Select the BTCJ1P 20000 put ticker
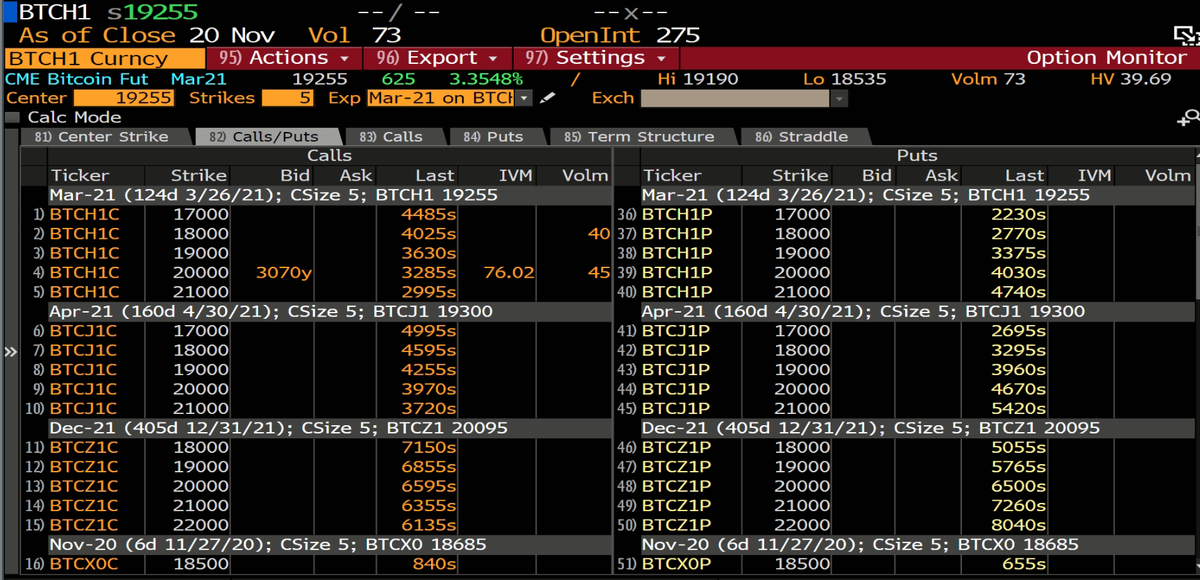The width and height of the screenshot is (1200, 580). point(676,389)
